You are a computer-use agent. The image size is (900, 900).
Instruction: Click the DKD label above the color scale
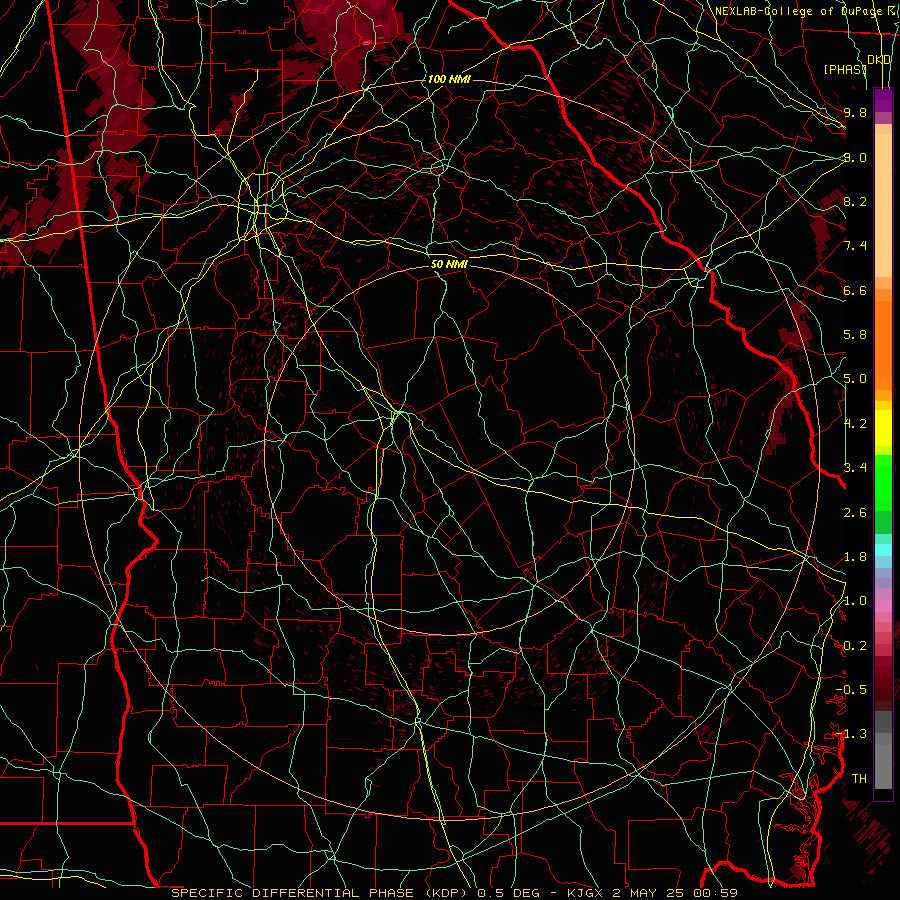click(879, 60)
